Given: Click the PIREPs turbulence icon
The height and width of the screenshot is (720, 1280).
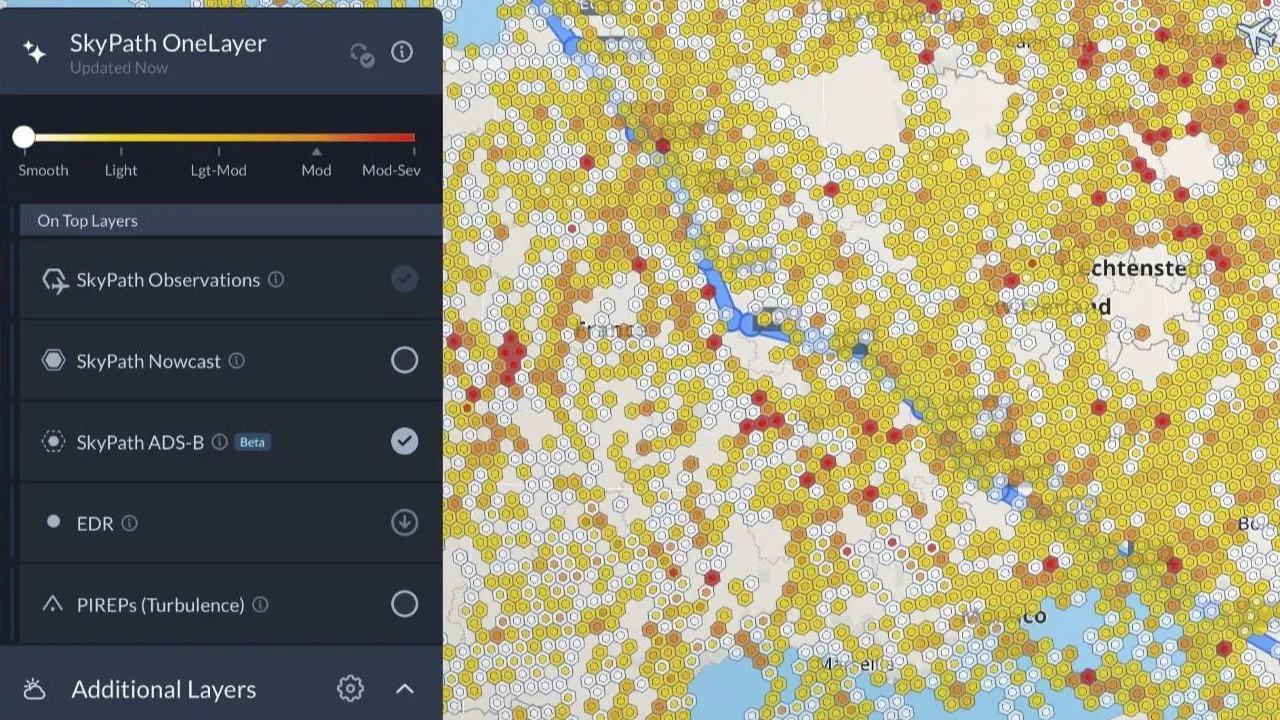Looking at the screenshot, I should click(x=53, y=604).
